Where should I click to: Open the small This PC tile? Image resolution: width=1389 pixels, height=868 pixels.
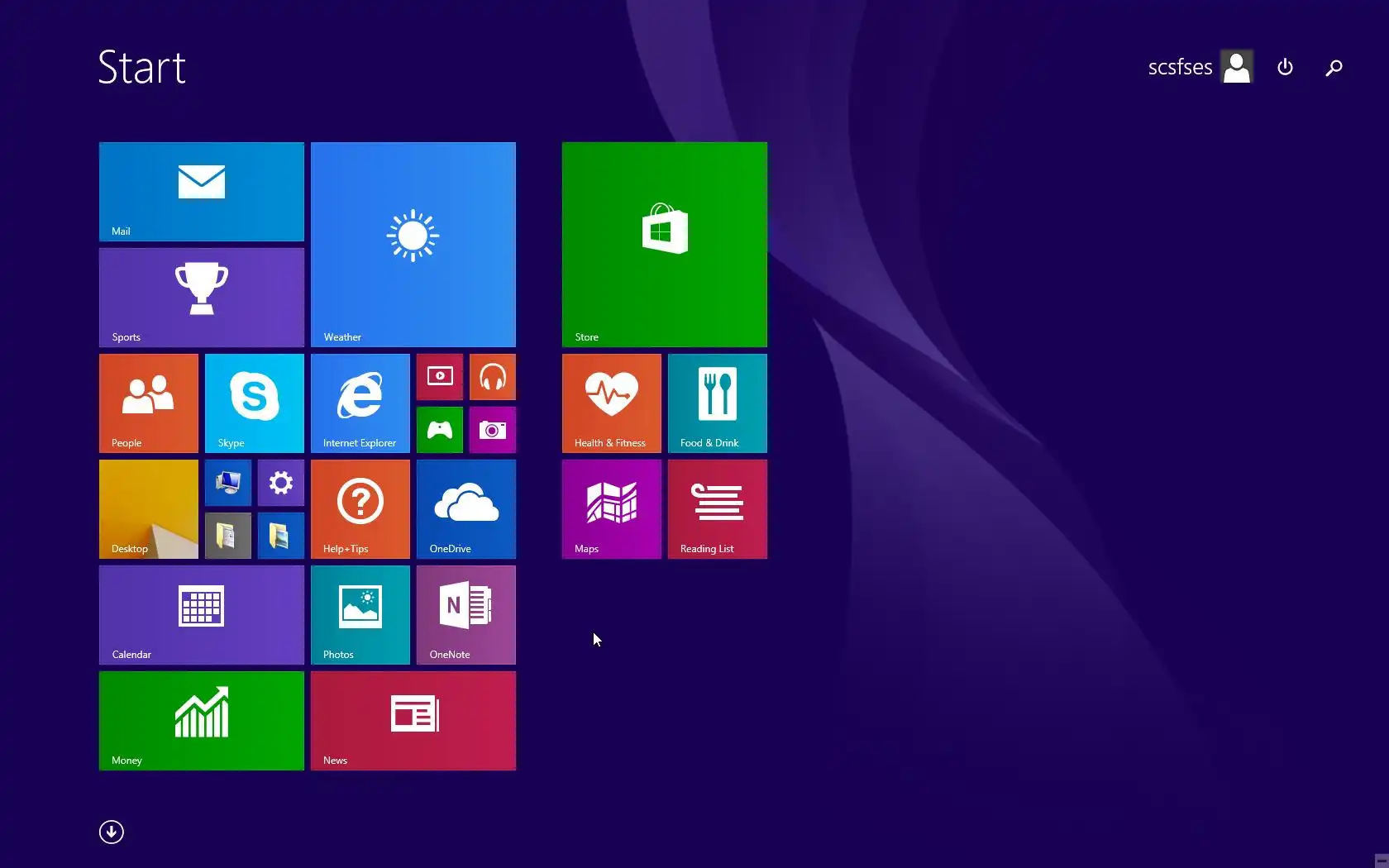click(x=228, y=483)
